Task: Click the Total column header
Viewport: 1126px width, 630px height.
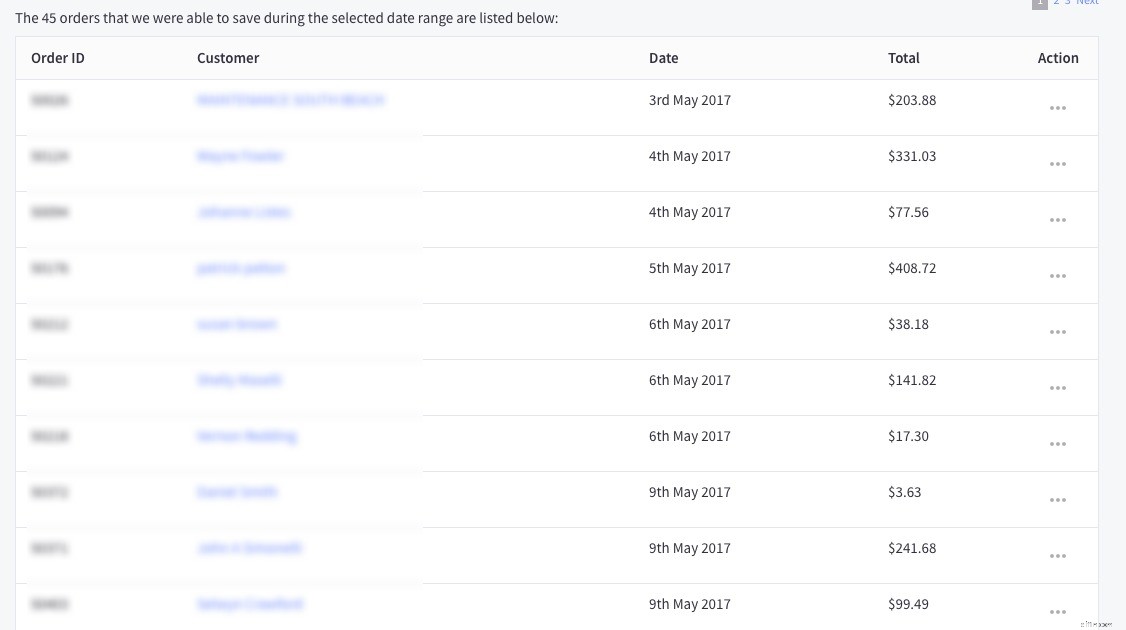Action: tap(904, 58)
